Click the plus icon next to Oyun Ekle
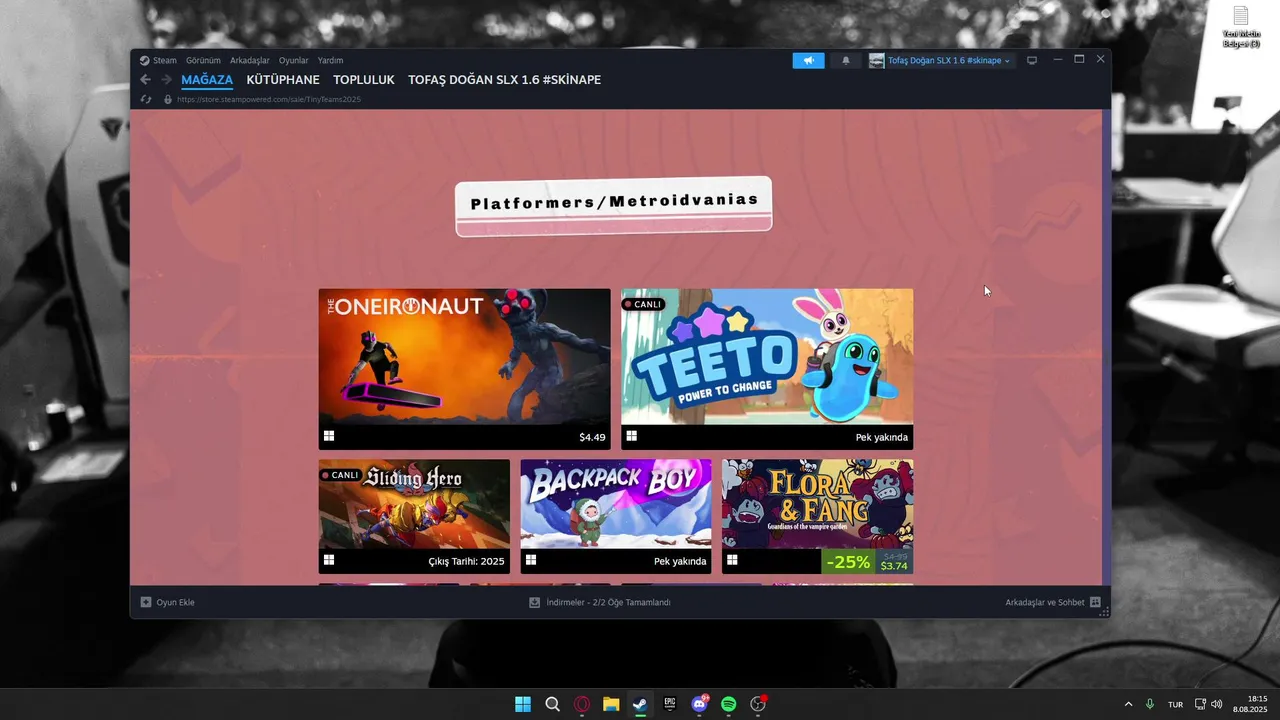Image resolution: width=1280 pixels, height=720 pixels. (x=146, y=602)
